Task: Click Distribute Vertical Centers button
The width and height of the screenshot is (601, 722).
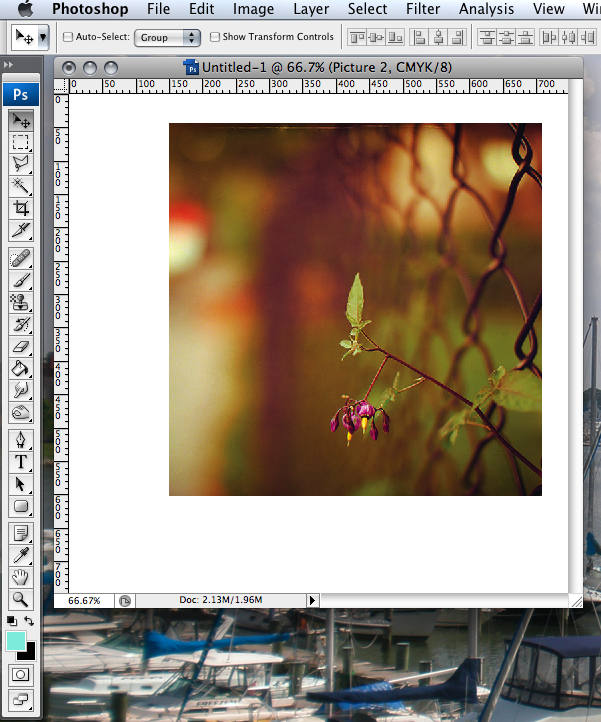Action: point(506,37)
